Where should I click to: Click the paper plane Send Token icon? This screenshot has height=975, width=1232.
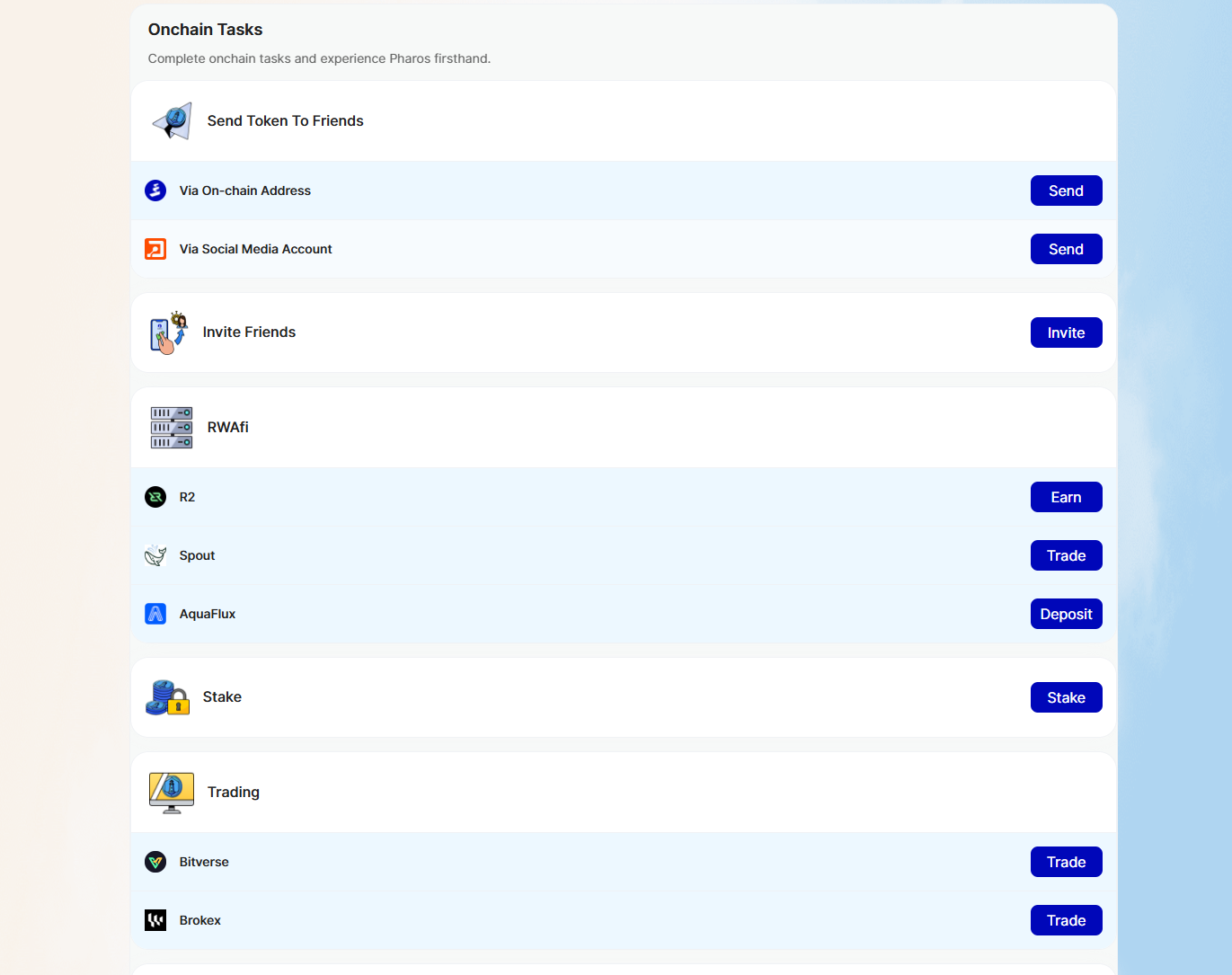[172, 121]
